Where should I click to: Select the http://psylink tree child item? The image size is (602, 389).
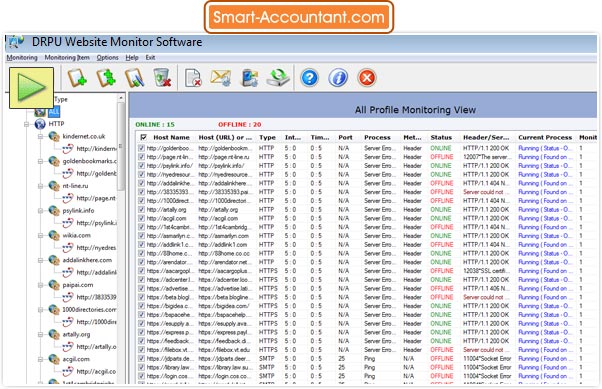coord(96,223)
